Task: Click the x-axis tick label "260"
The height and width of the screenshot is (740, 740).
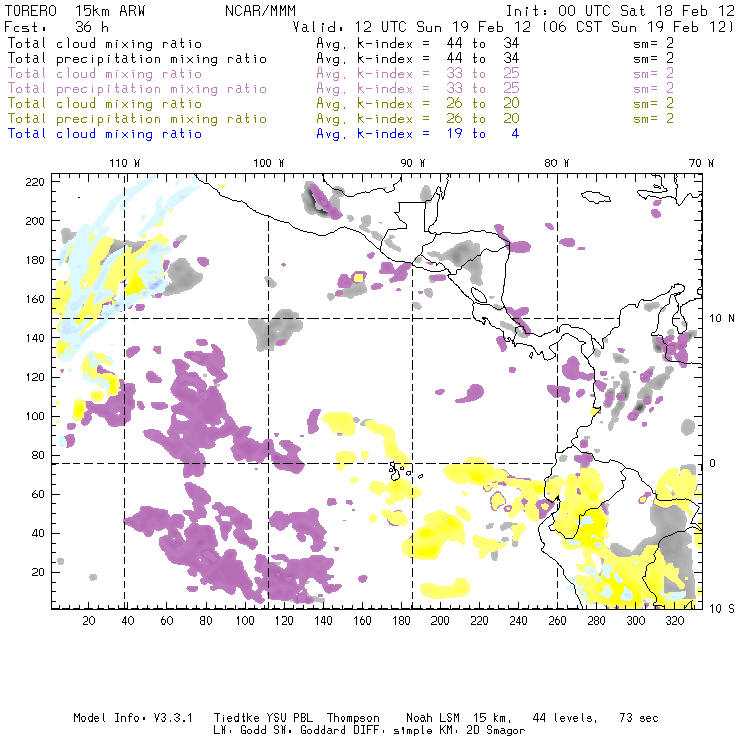Action: point(557,621)
